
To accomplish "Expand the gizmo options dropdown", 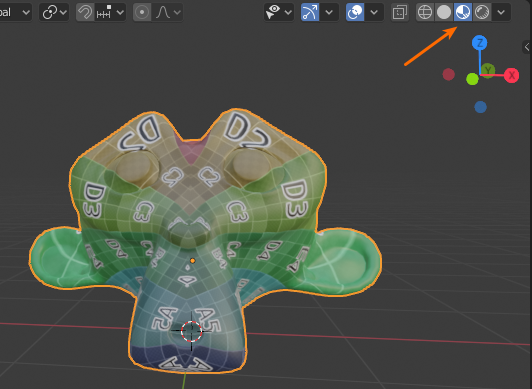I will [x=329, y=13].
